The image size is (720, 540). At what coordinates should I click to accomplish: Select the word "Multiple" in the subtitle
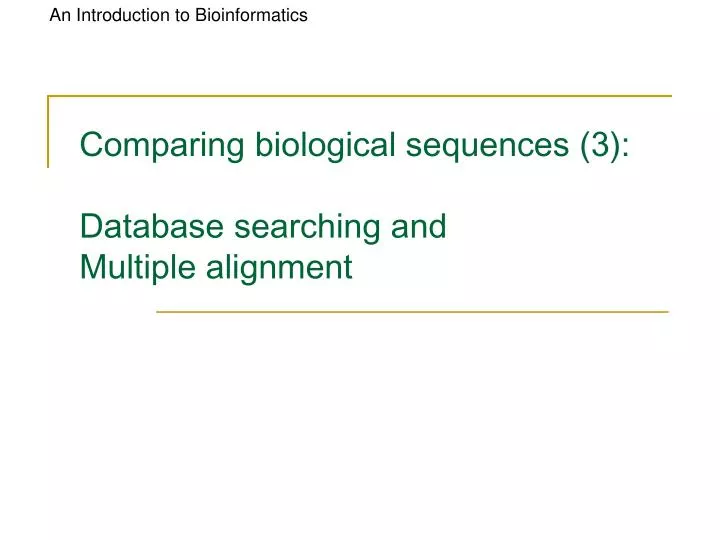pyautogui.click(x=136, y=268)
